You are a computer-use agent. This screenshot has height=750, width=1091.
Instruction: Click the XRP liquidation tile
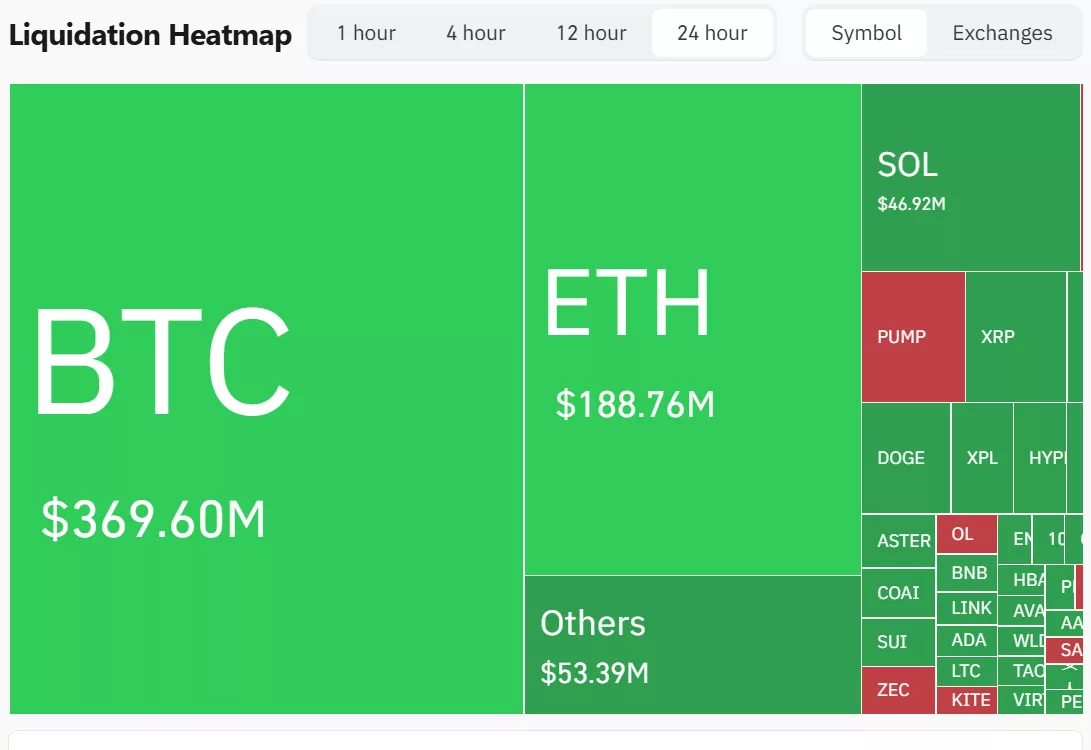coord(1015,337)
